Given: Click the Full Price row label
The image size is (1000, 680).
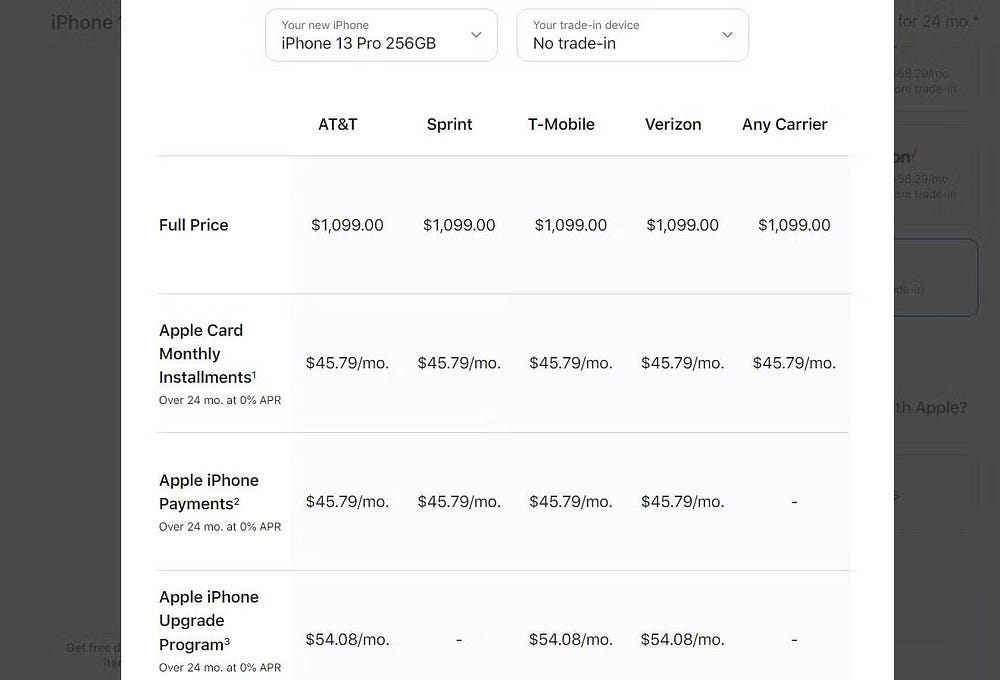Looking at the screenshot, I should coord(194,225).
